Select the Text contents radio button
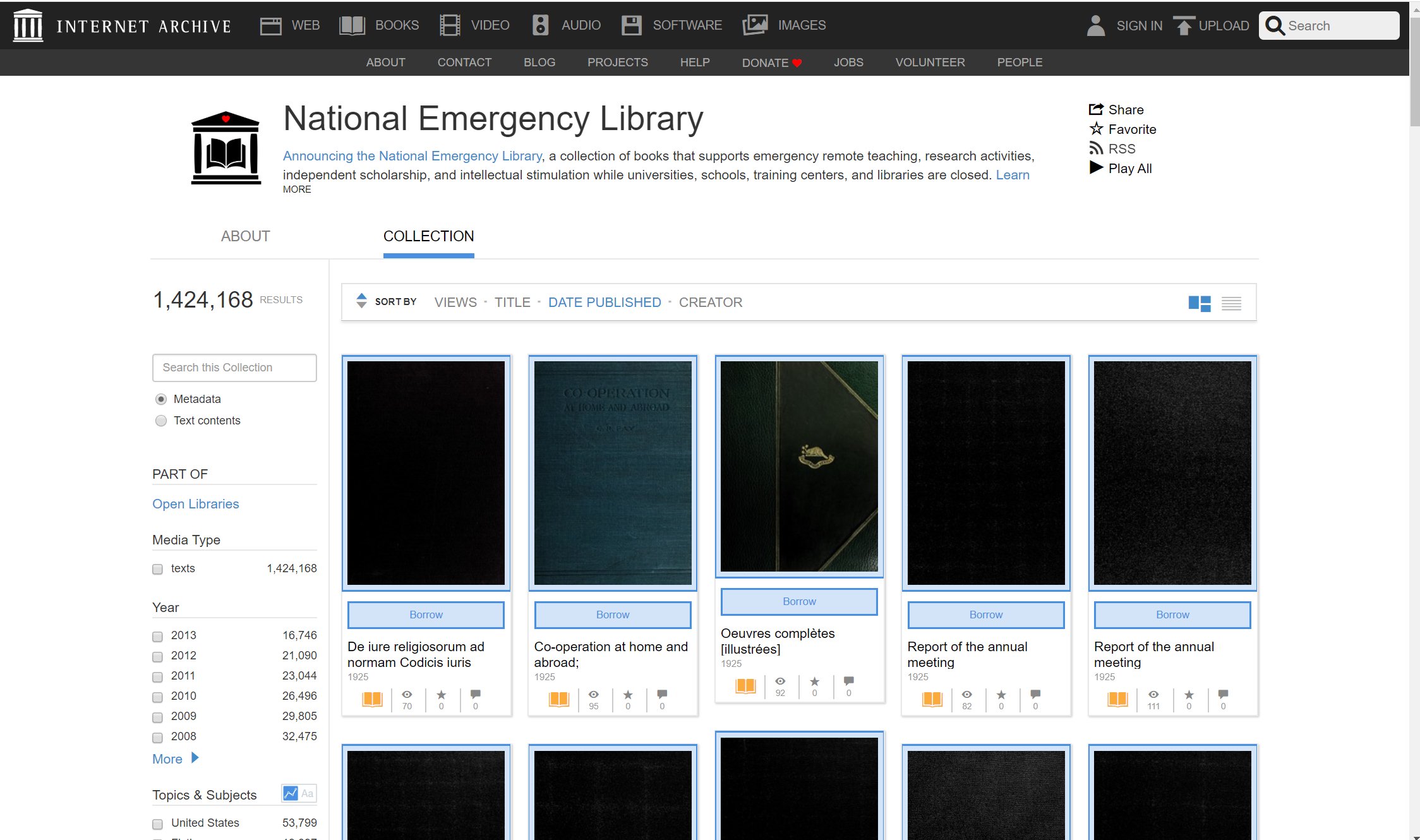The image size is (1420, 840). 161,420
